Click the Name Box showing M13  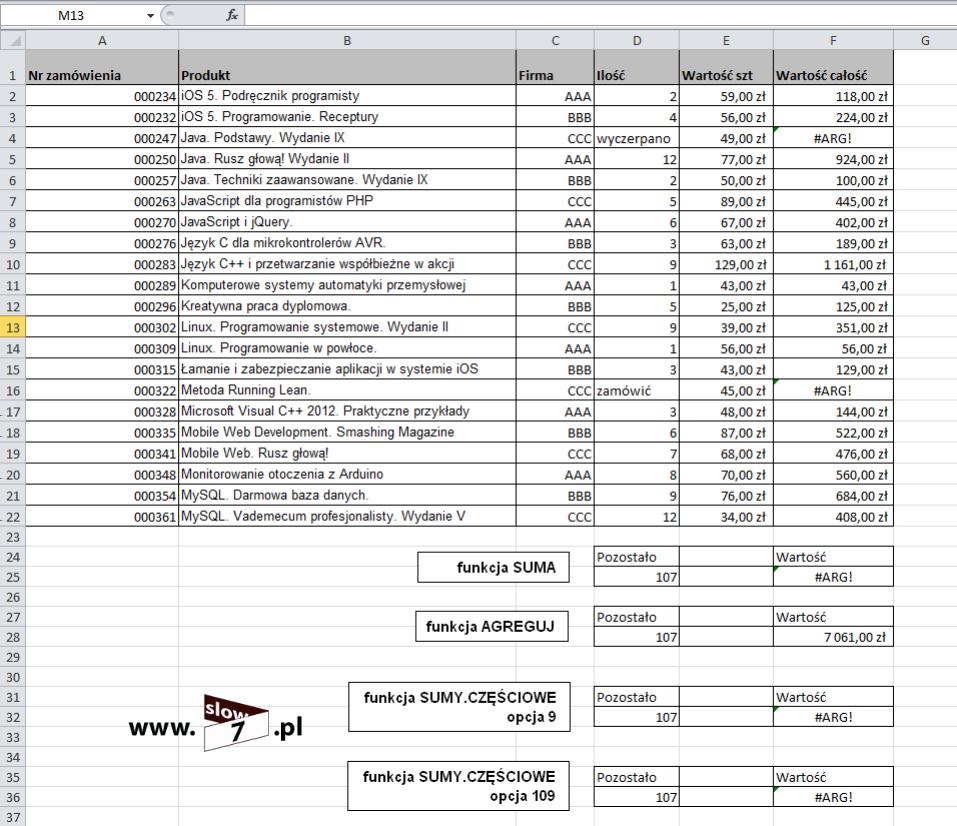click(72, 16)
